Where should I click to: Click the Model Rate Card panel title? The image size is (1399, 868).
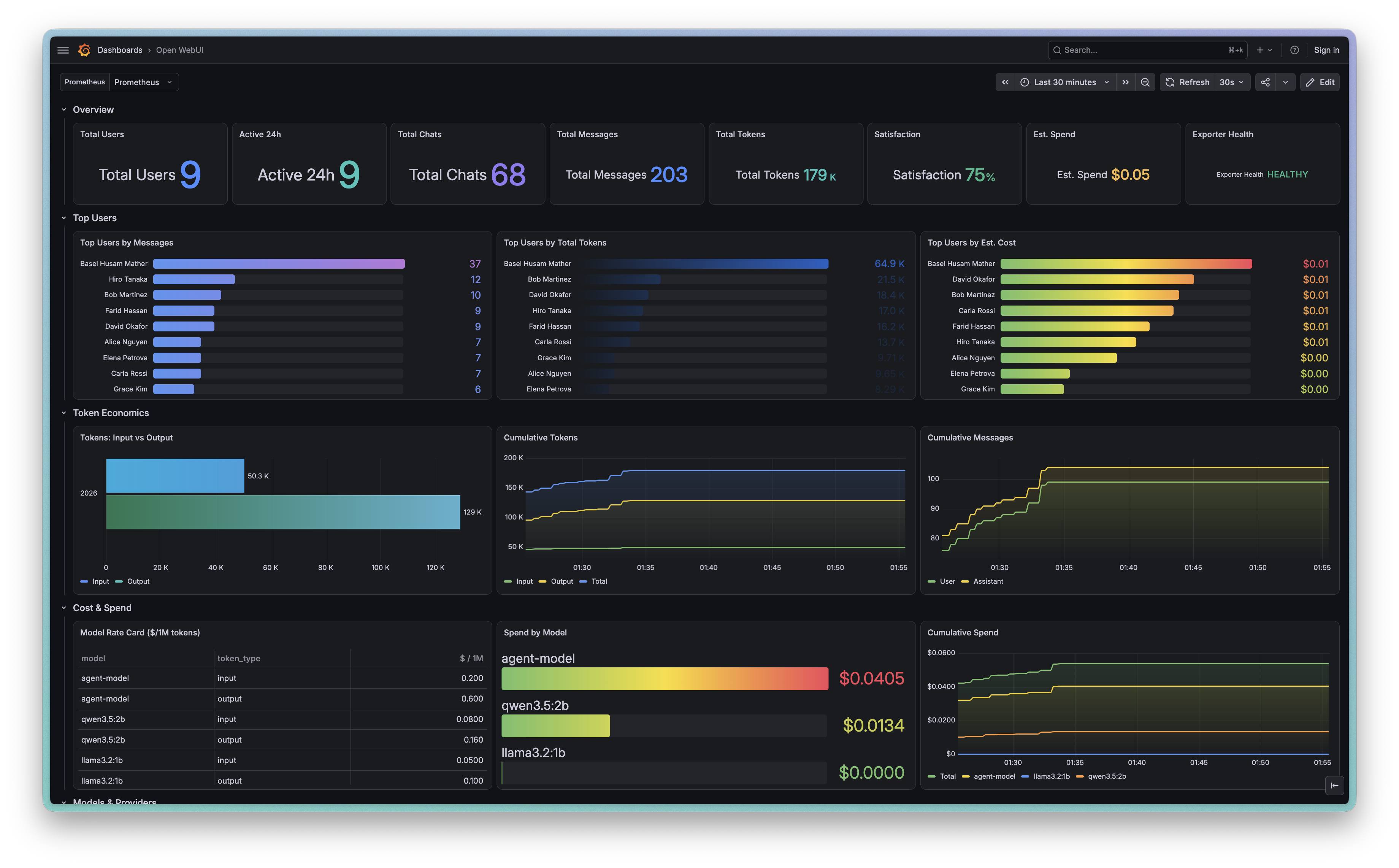[140, 633]
